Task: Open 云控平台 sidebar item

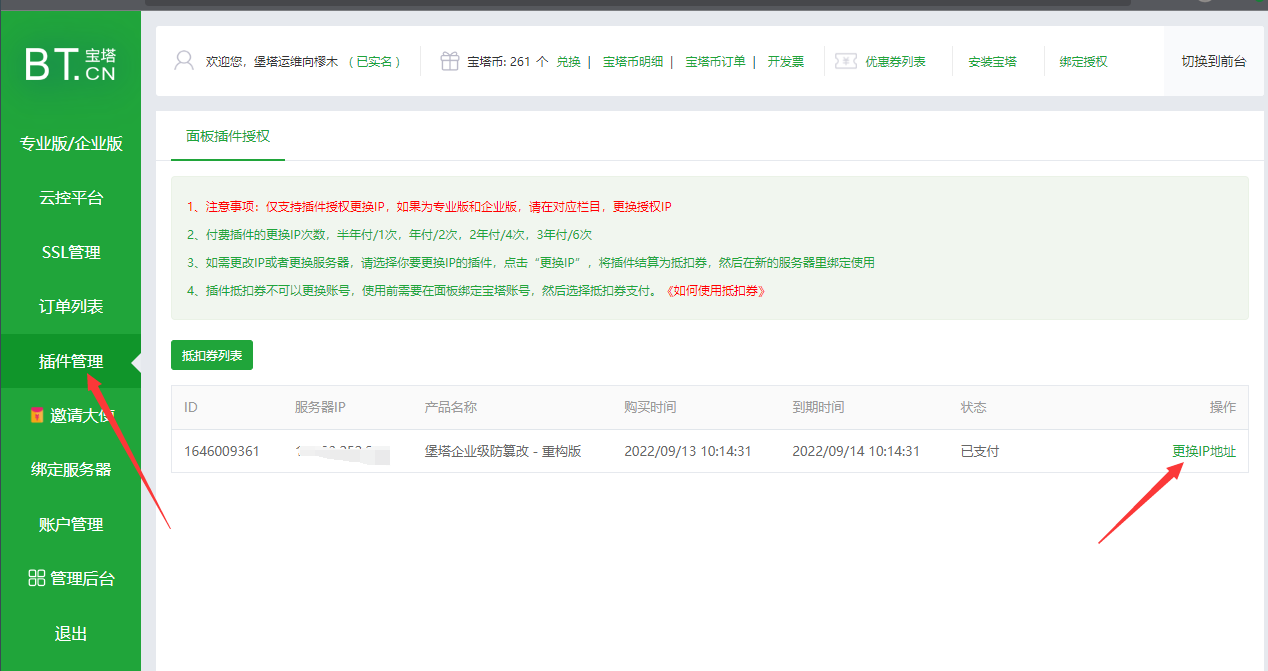Action: [x=71, y=197]
